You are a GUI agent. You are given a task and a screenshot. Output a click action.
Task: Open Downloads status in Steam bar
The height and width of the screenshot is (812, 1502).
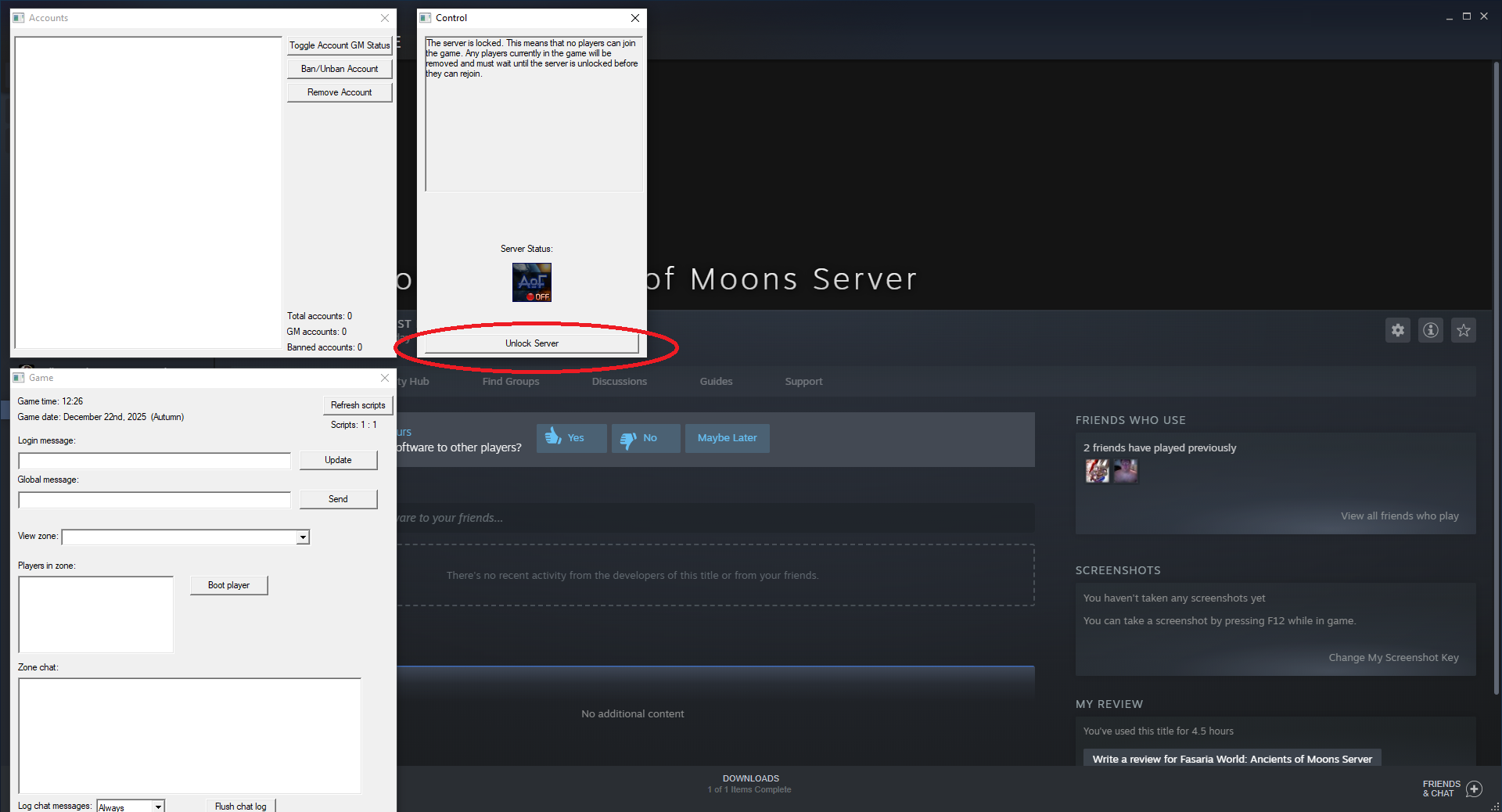pos(750,784)
